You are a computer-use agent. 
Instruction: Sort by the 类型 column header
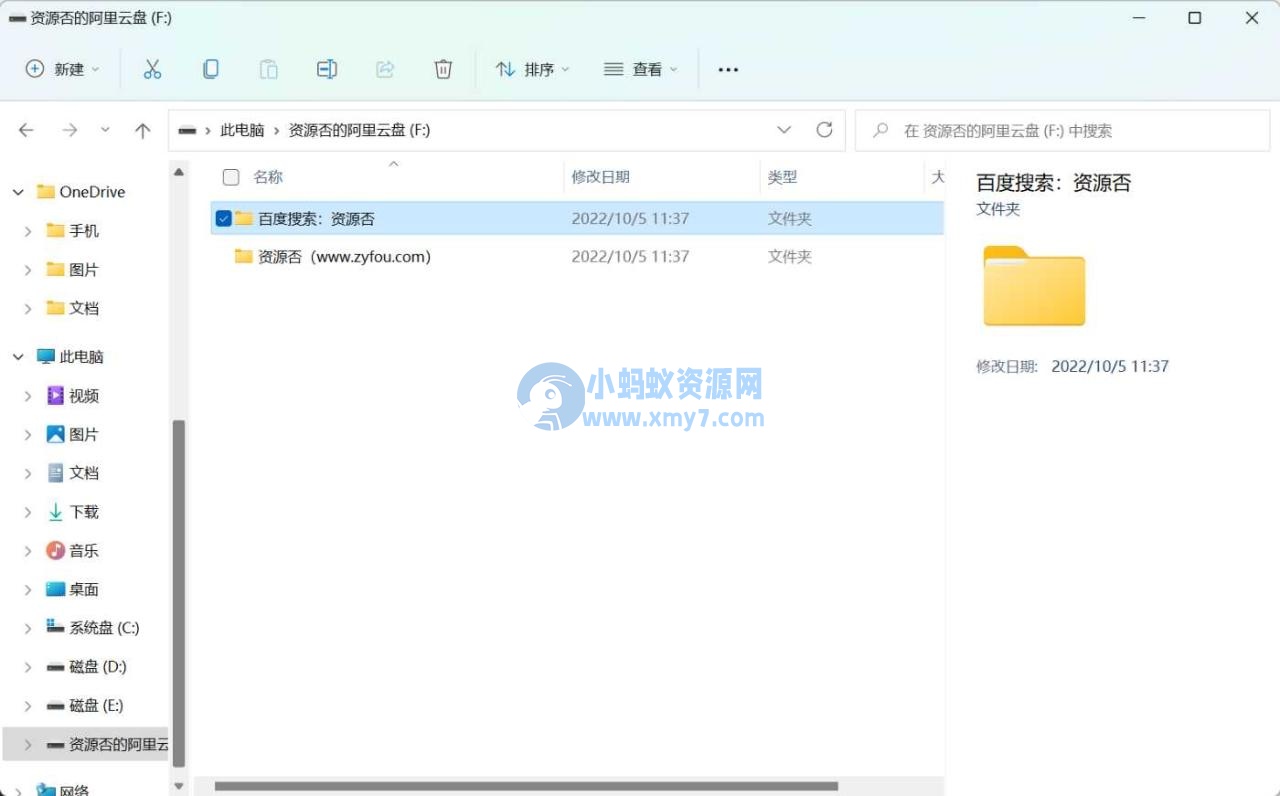(782, 177)
